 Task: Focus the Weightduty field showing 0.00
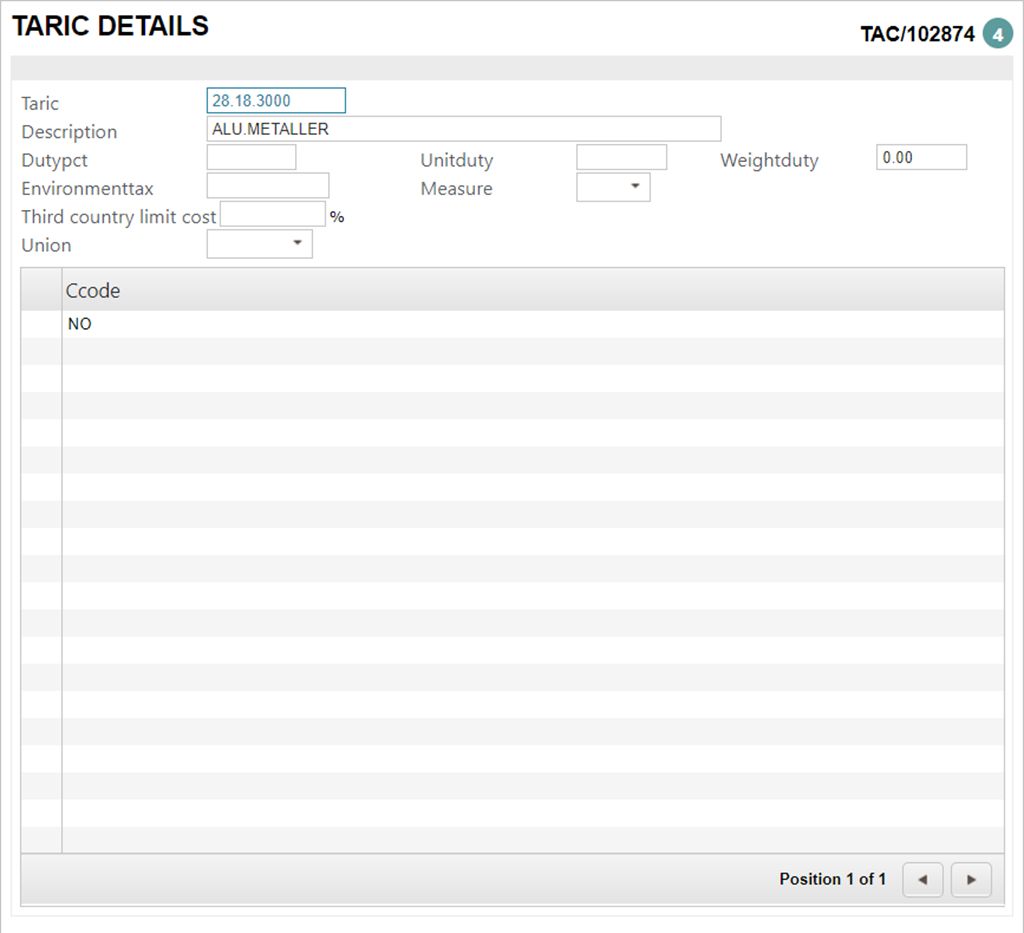pyautogui.click(x=921, y=158)
